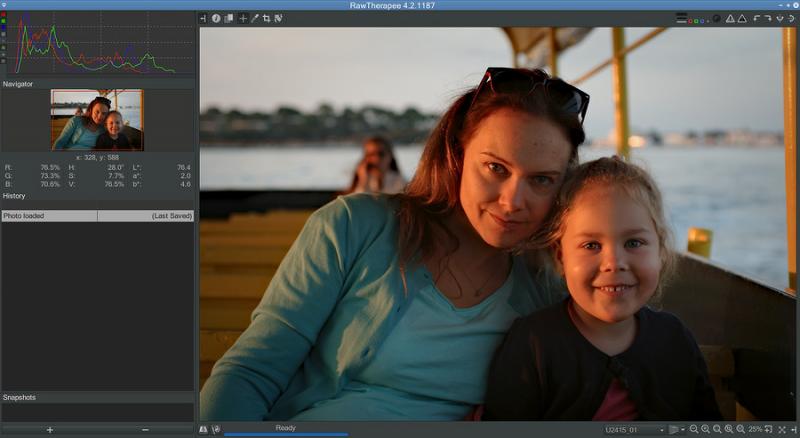Toggle red histogram channel
Viewport: 800px width, 438px height.
click(3, 14)
